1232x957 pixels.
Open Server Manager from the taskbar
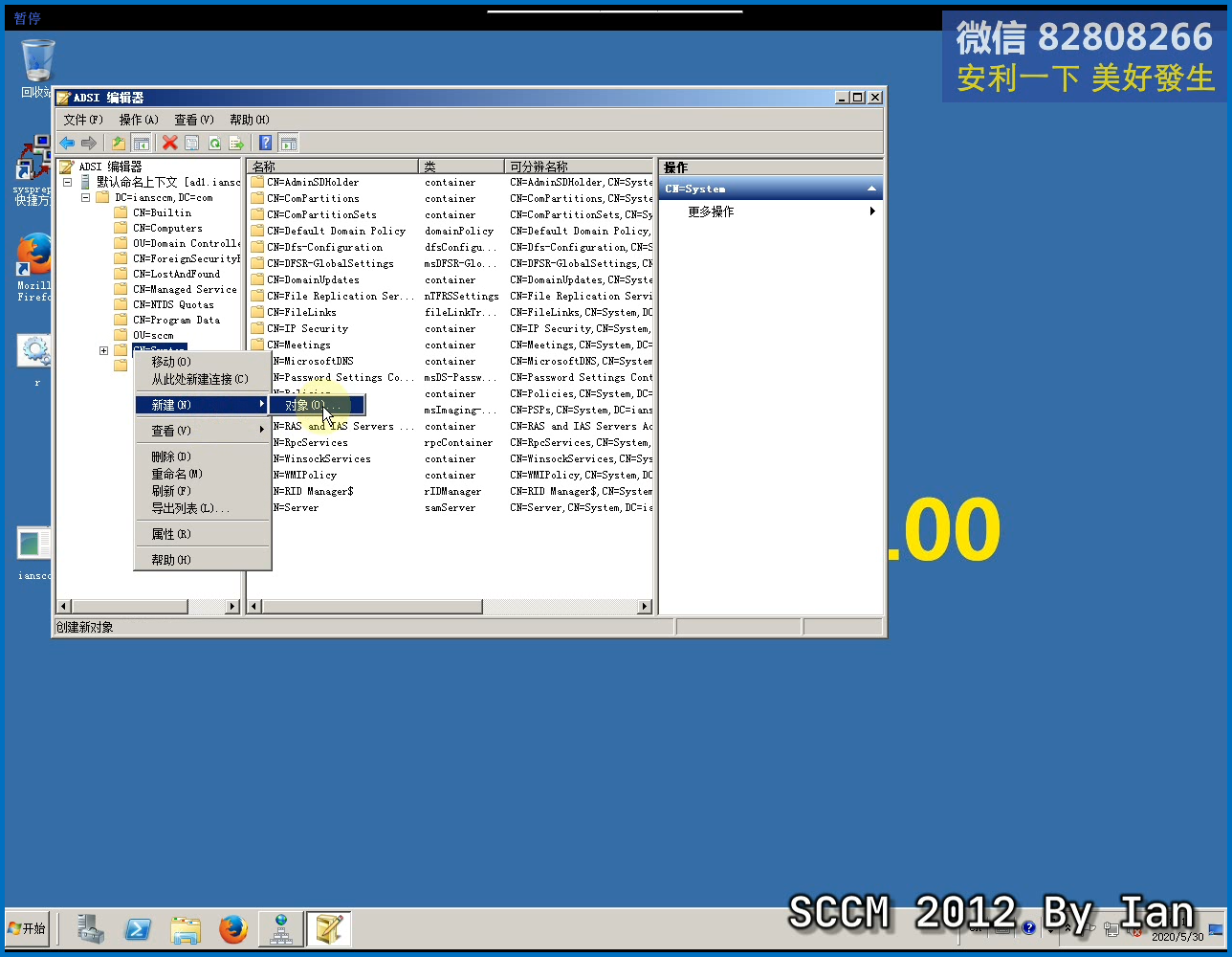(x=91, y=928)
